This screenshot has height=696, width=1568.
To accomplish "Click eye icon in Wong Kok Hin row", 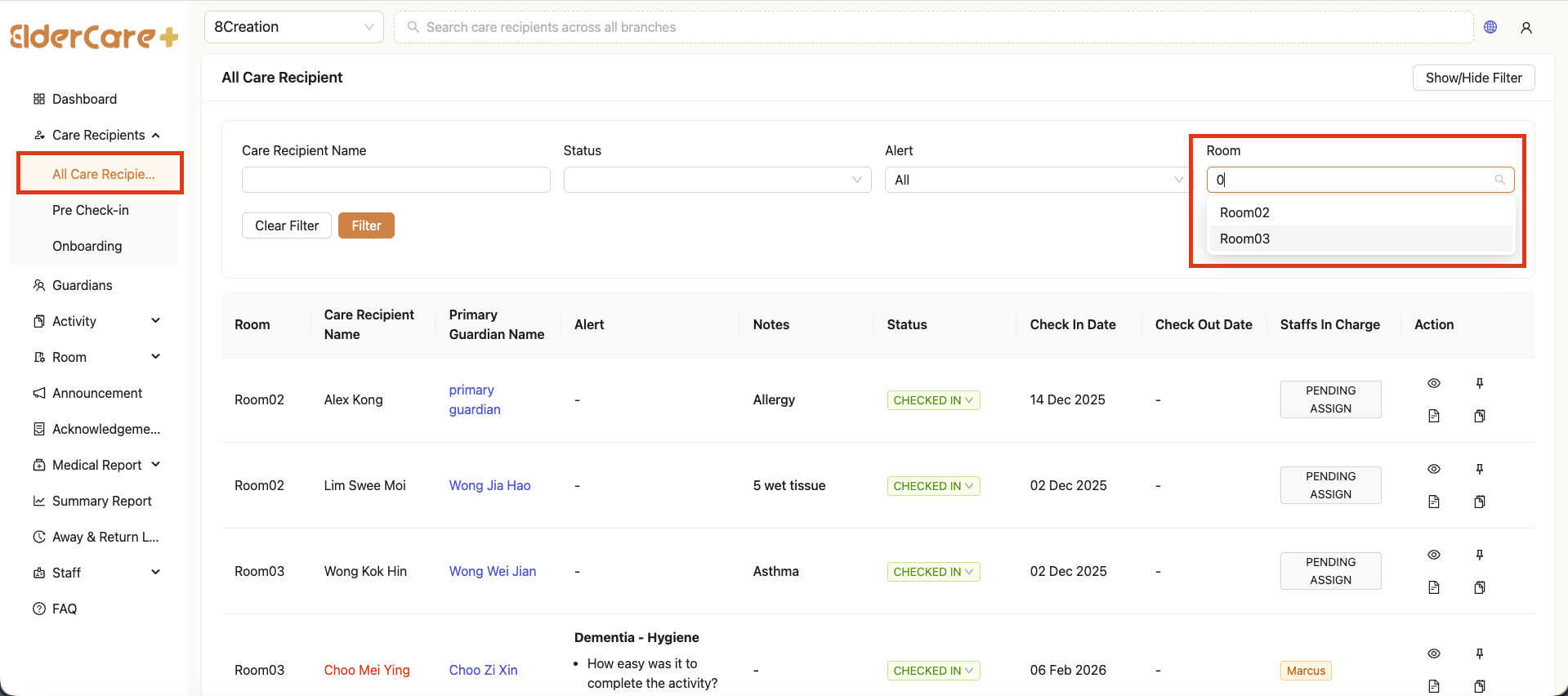I will (x=1433, y=555).
